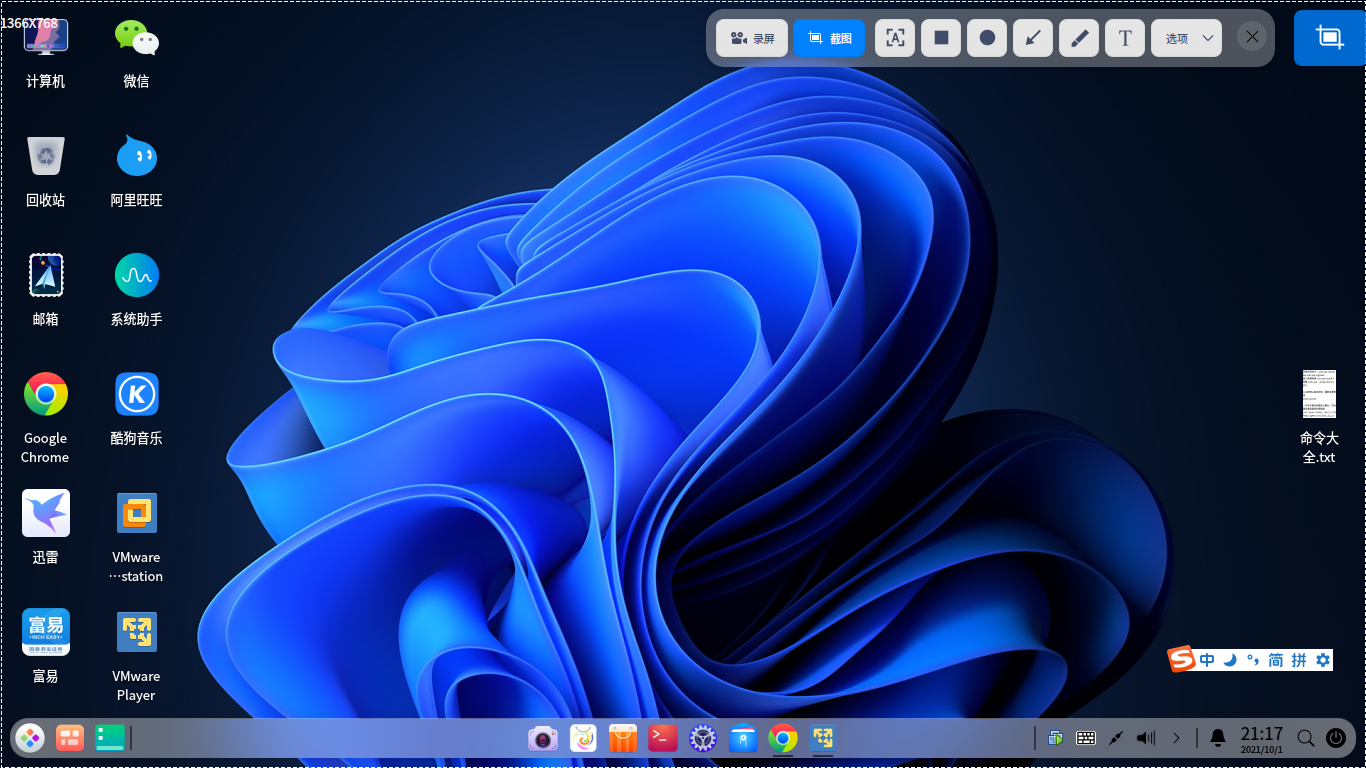Toggle Sogou simplified/traditional 简 switch

coord(1275,660)
